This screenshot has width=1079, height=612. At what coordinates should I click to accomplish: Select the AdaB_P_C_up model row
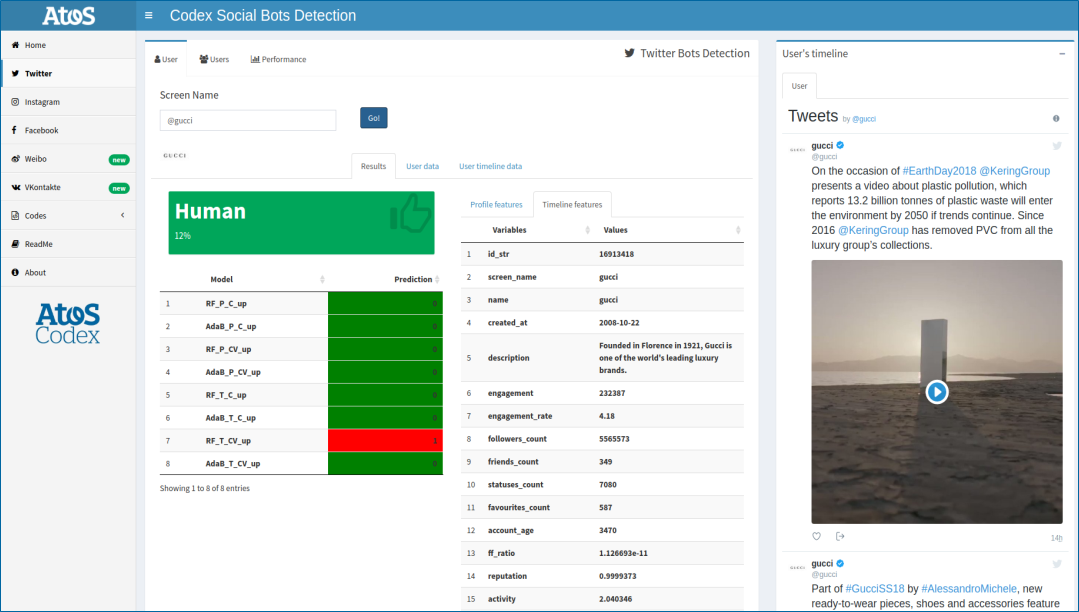pos(301,326)
